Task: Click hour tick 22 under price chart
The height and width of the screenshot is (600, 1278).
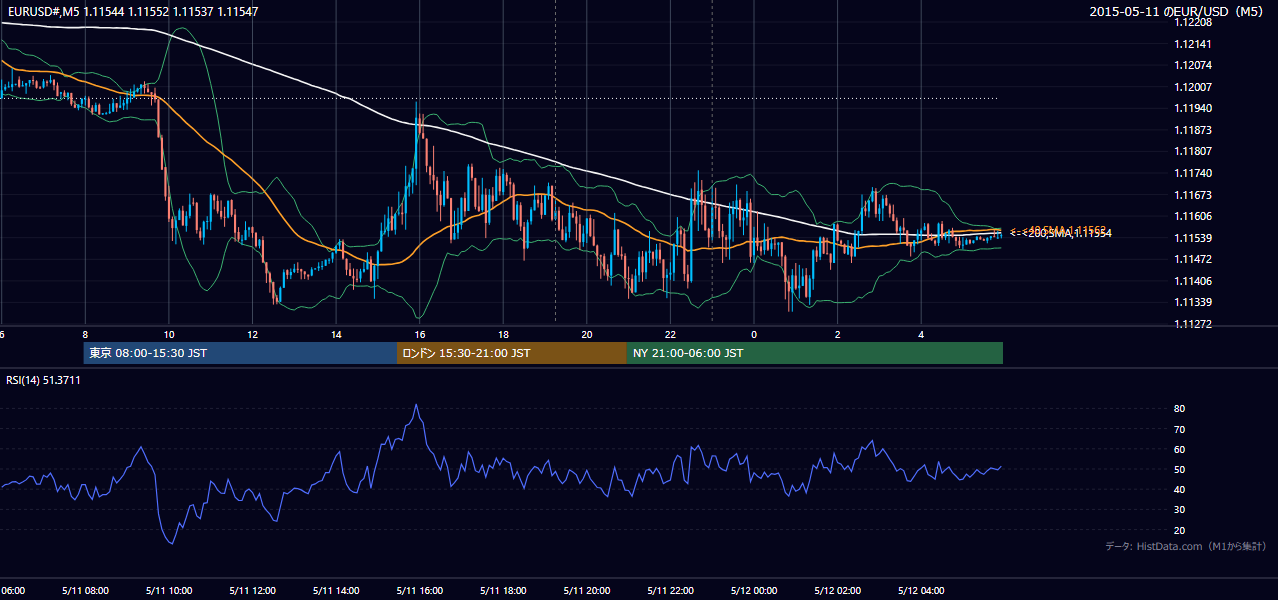Action: point(671,335)
